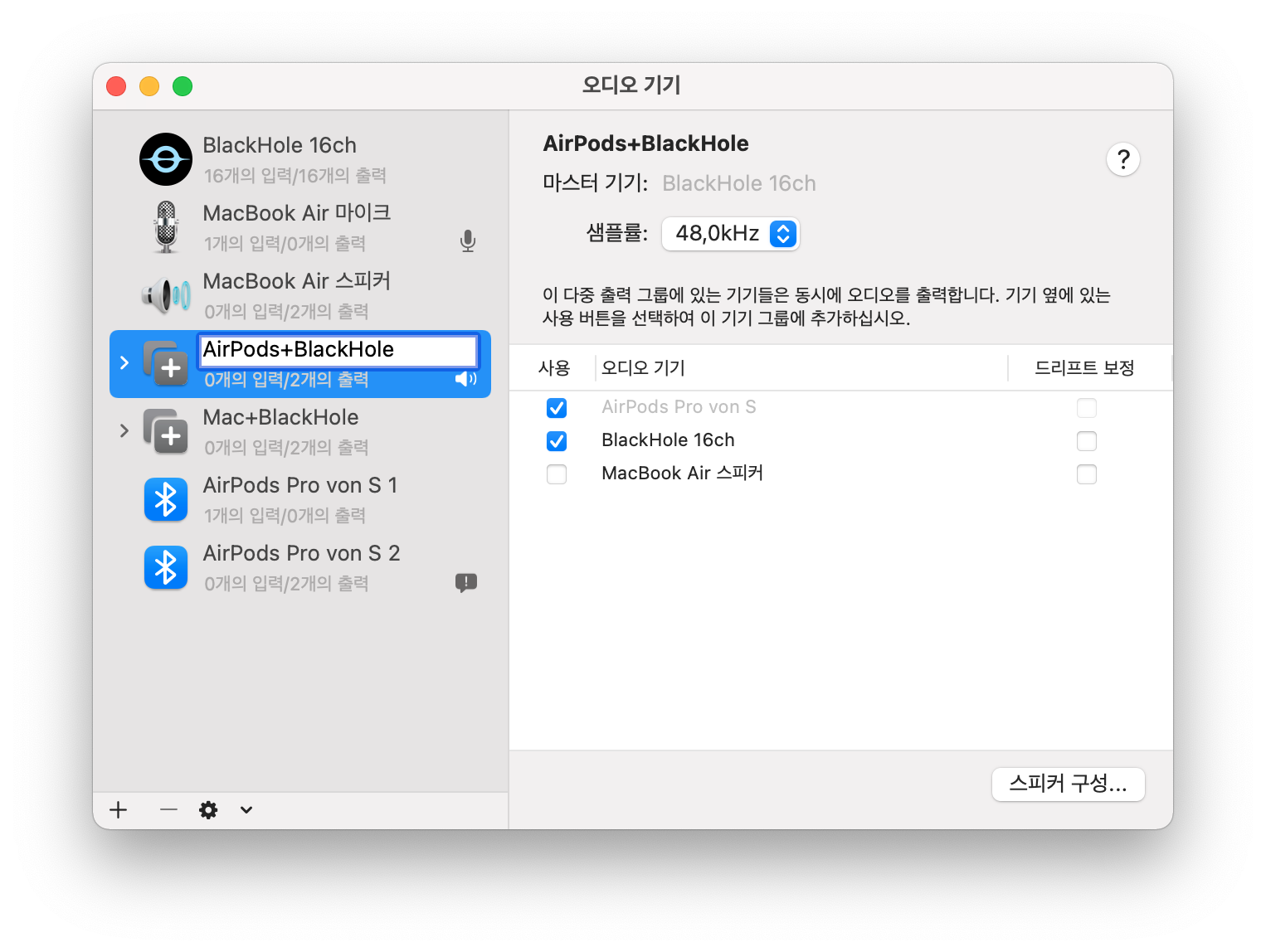Open the gear action menu
The width and height of the screenshot is (1266, 952).
pyautogui.click(x=208, y=810)
